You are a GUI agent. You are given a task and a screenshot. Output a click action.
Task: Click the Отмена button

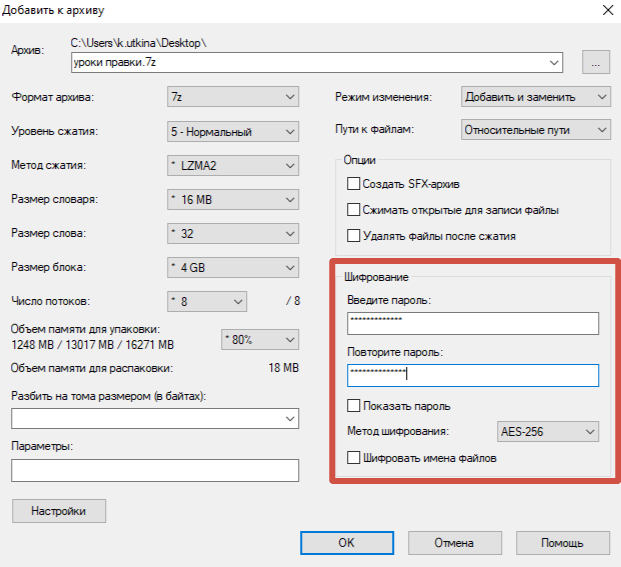(453, 542)
